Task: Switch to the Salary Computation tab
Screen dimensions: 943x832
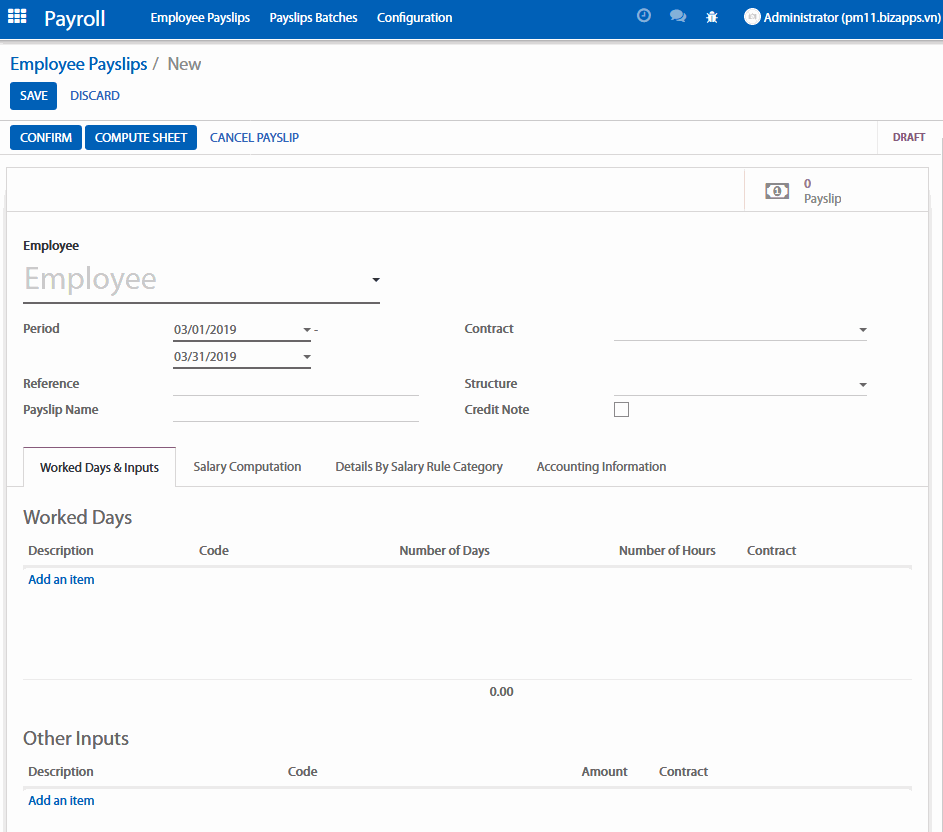Action: (247, 467)
